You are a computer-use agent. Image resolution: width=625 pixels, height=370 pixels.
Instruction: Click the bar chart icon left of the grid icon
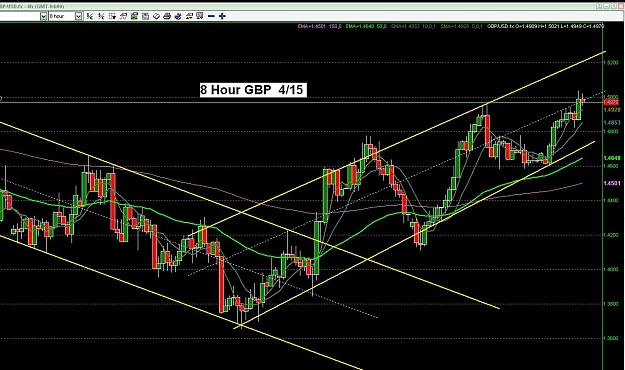(101, 16)
